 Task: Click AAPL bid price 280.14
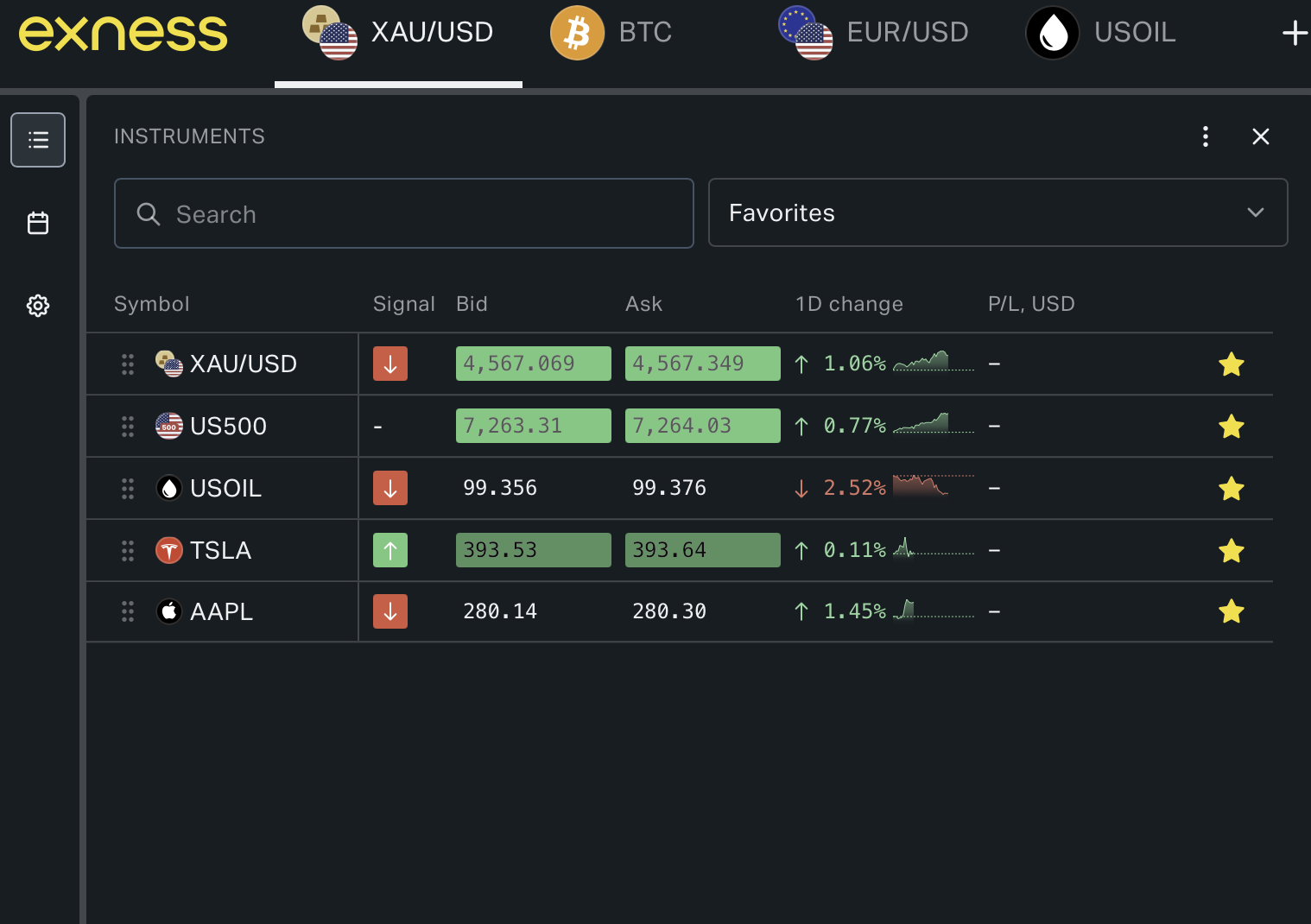point(500,611)
